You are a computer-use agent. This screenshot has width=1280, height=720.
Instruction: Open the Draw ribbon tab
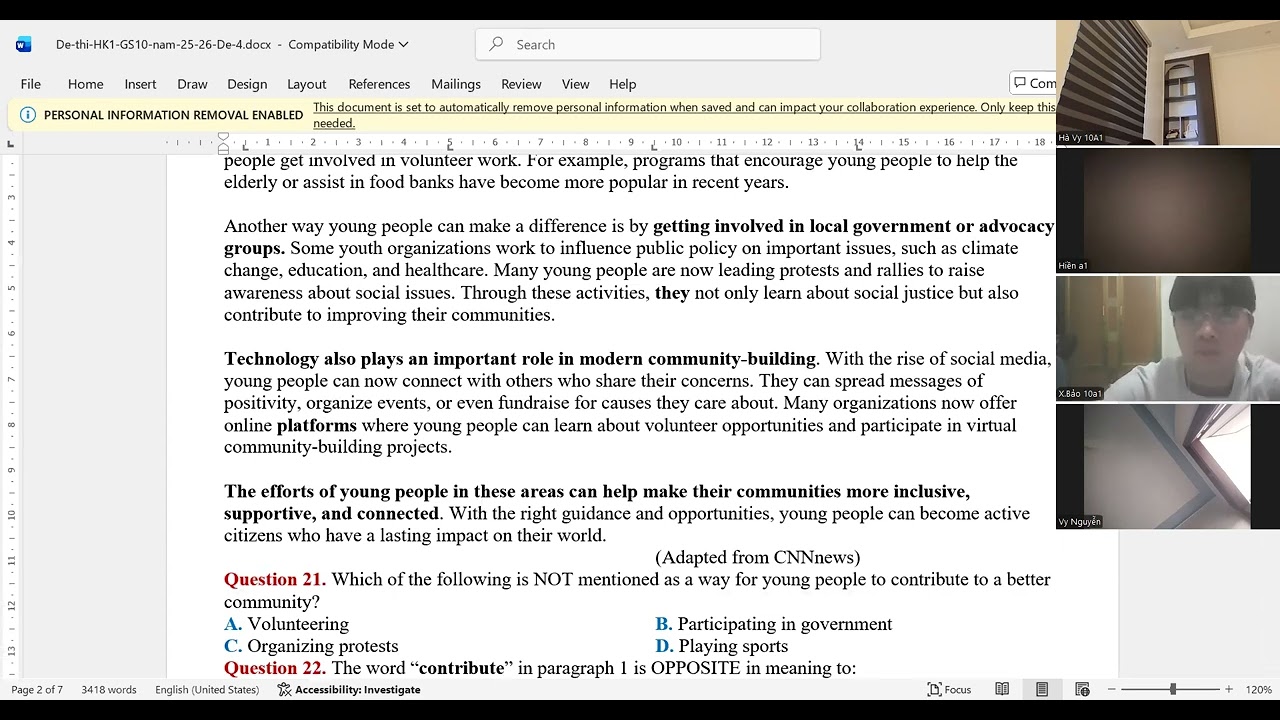(192, 84)
